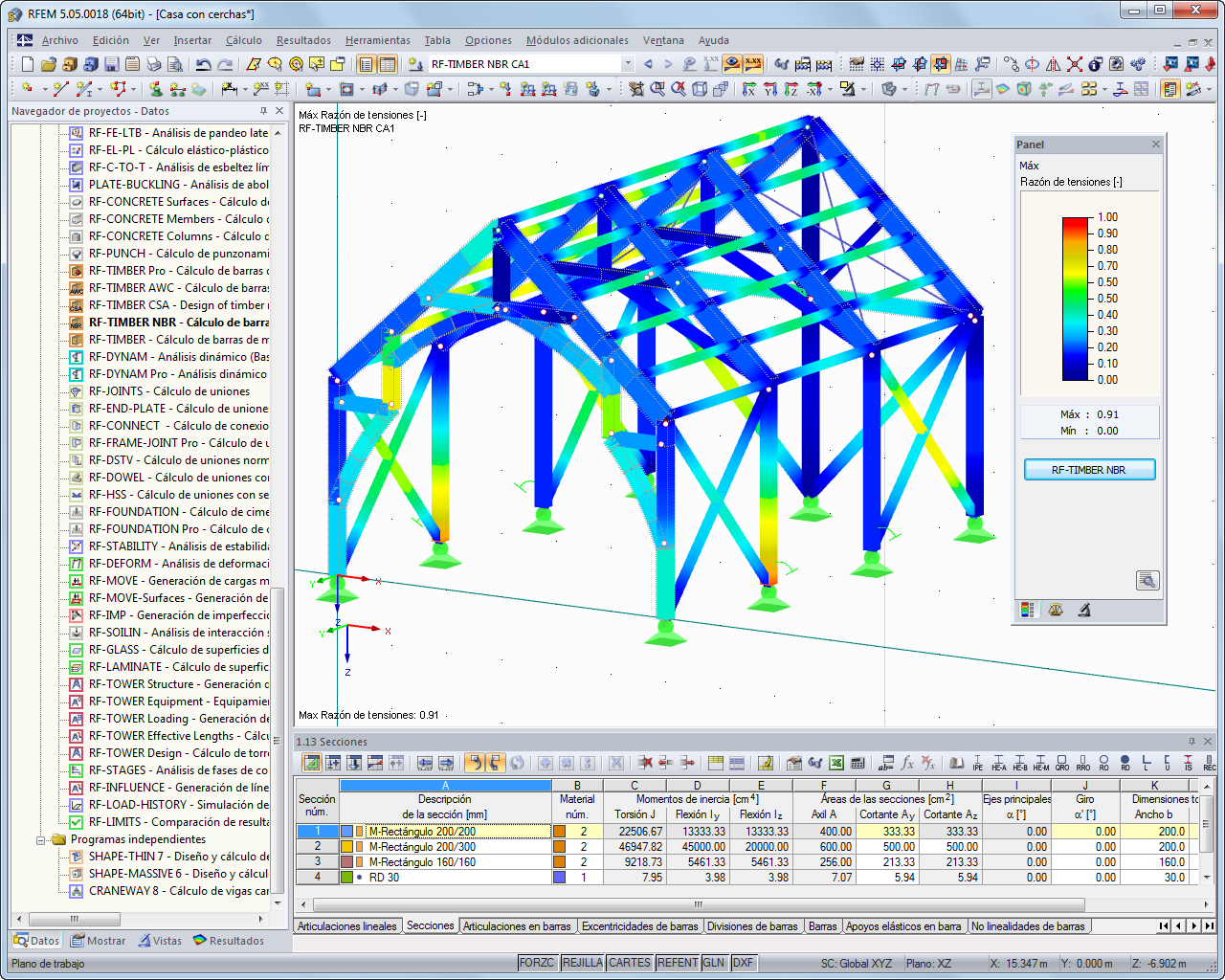Viewport: 1225px width, 980px height.
Task: Toggle GLN in the status bar
Action: click(714, 963)
